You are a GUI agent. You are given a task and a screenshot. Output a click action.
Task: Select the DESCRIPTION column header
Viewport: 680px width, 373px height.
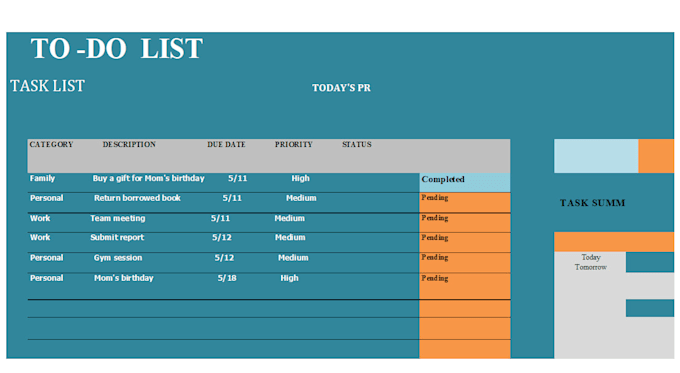pyautogui.click(x=129, y=144)
